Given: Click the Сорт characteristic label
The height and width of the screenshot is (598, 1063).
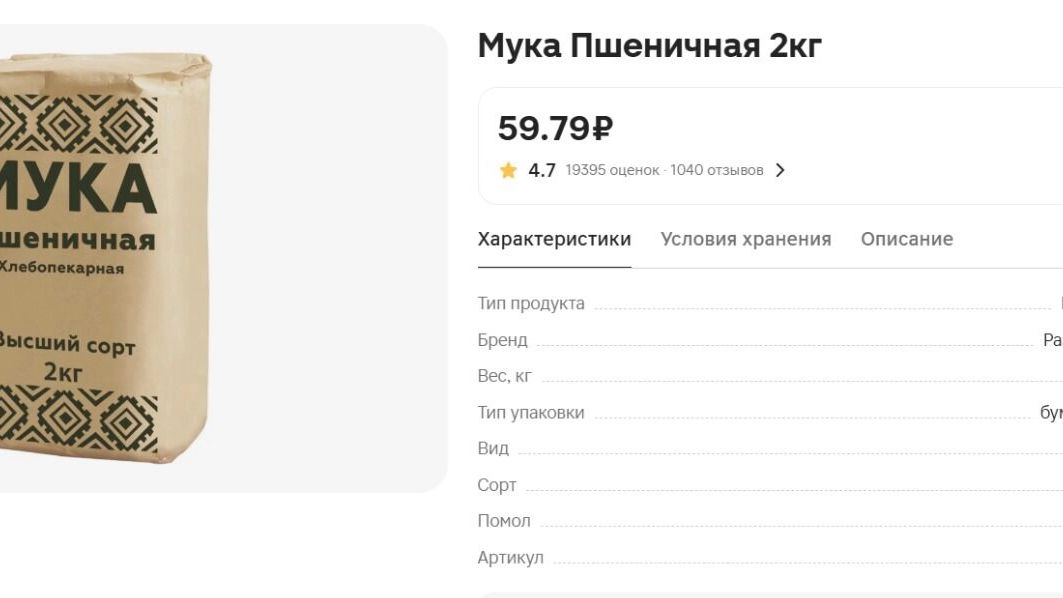Looking at the screenshot, I should click(497, 485).
